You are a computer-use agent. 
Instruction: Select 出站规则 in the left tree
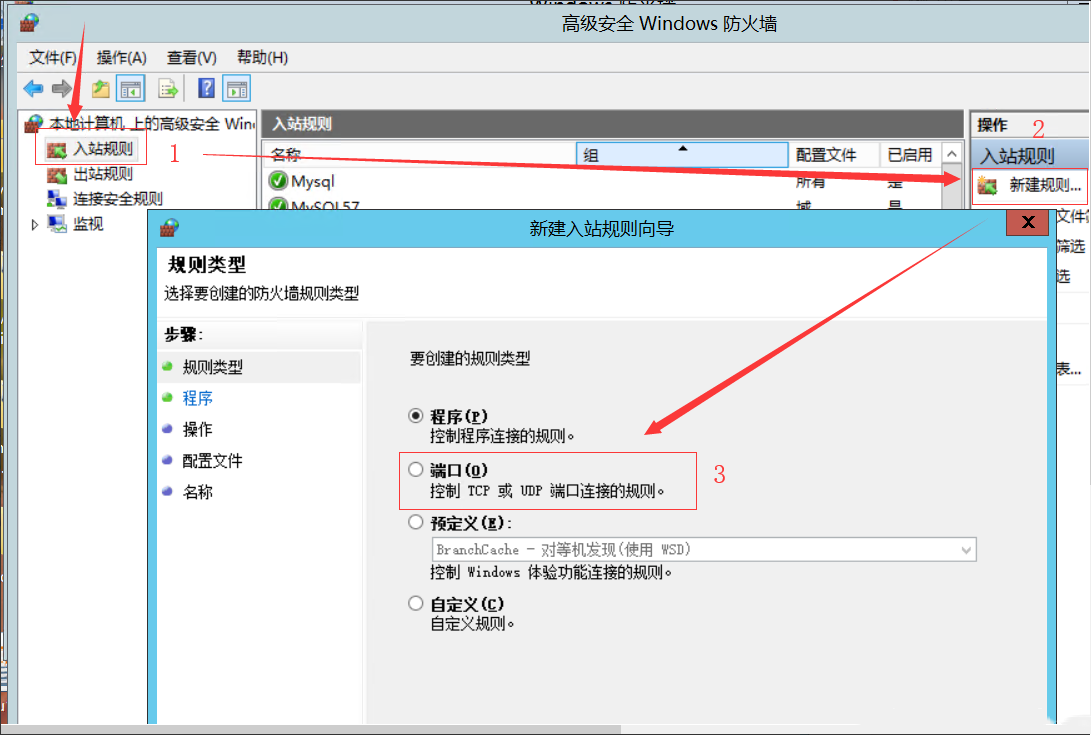click(x=102, y=174)
